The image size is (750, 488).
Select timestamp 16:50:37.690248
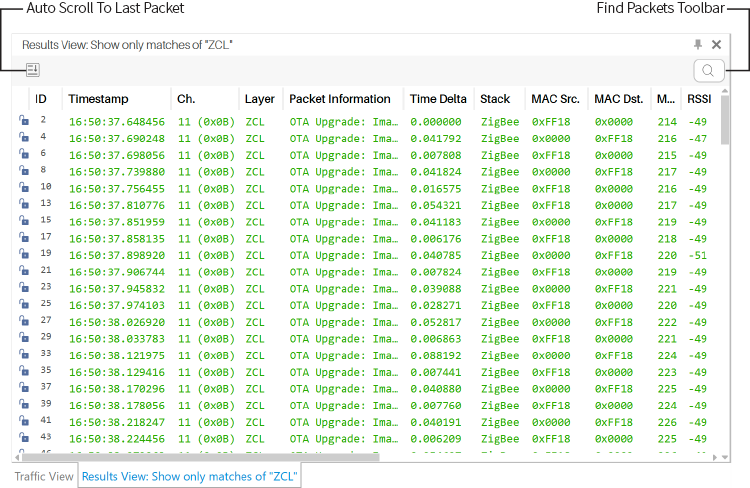click(117, 139)
